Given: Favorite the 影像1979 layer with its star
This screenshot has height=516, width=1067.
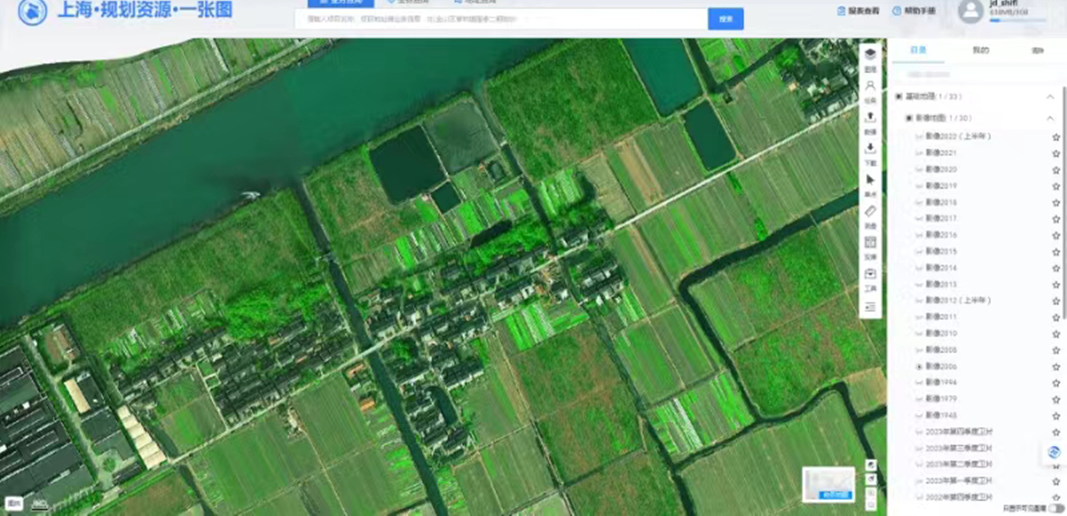Looking at the screenshot, I should pos(1056,400).
